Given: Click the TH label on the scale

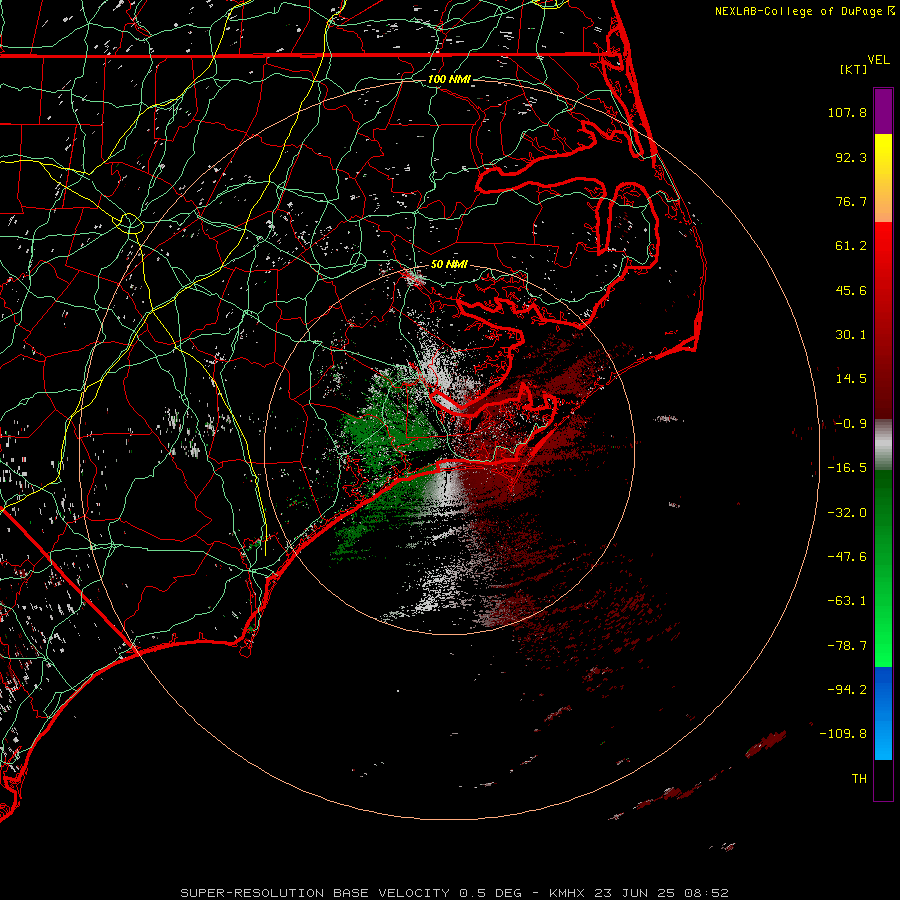Looking at the screenshot, I should pyautogui.click(x=859, y=778).
